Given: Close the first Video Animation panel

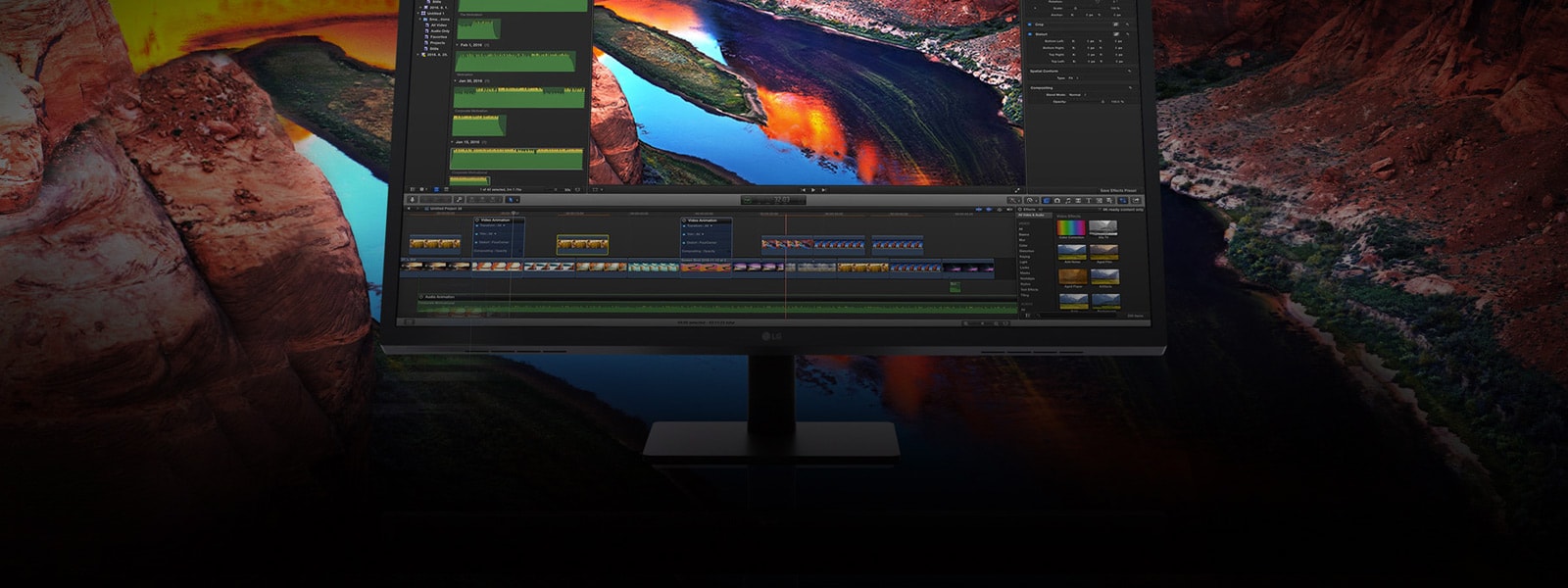Looking at the screenshot, I should (x=477, y=220).
